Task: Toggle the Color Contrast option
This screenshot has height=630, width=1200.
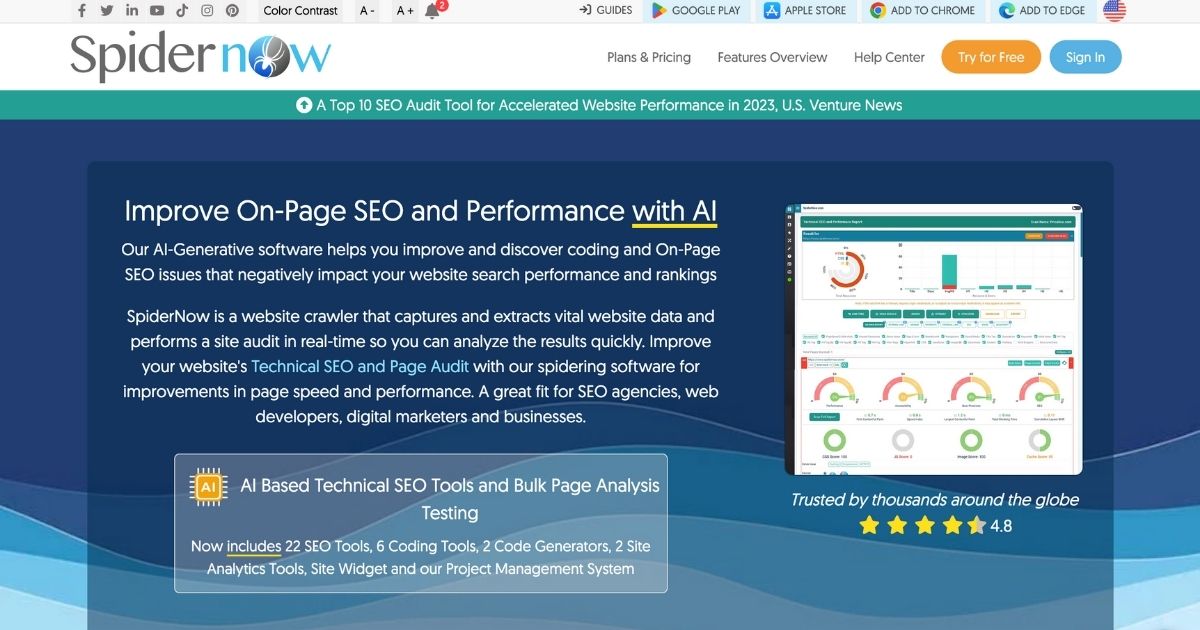Action: pyautogui.click(x=301, y=11)
